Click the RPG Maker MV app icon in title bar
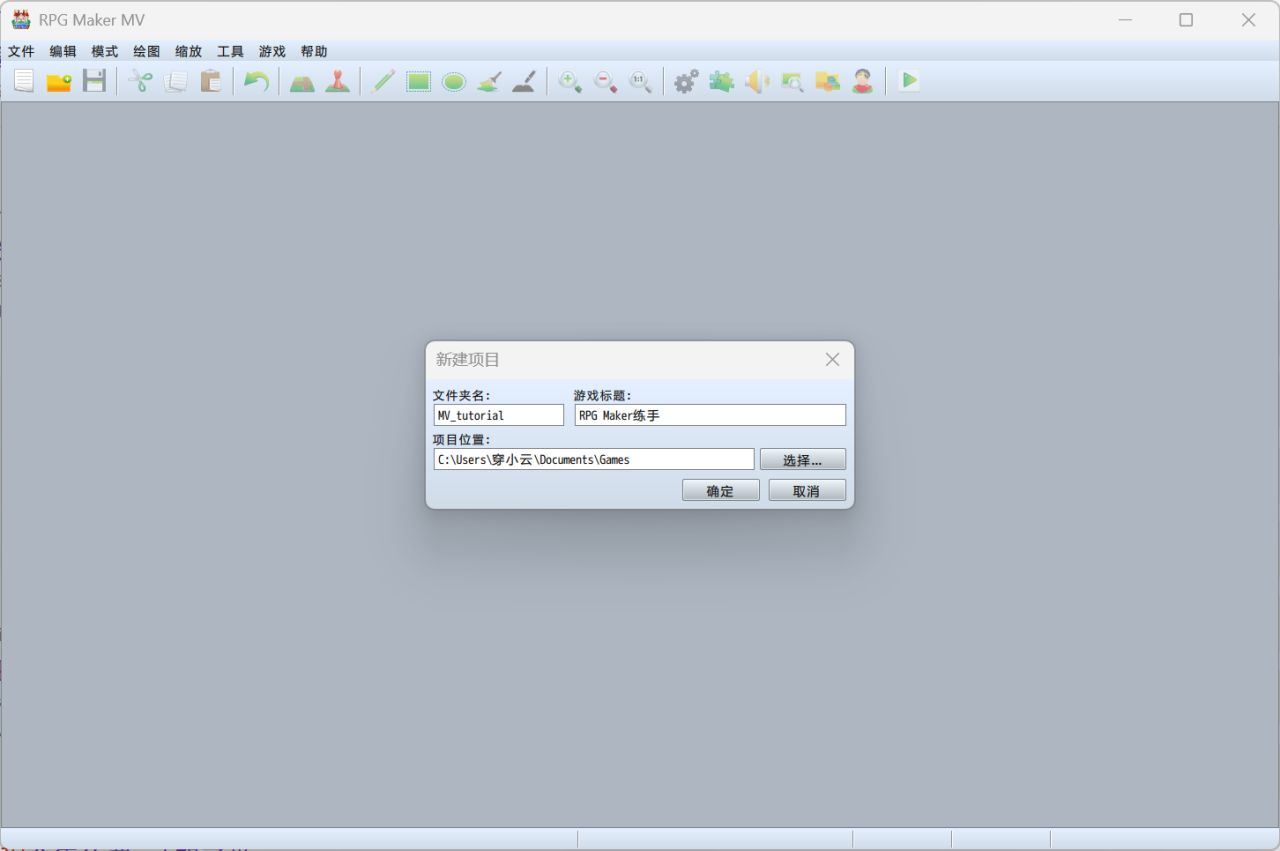The height and width of the screenshot is (851, 1280). (x=21, y=20)
